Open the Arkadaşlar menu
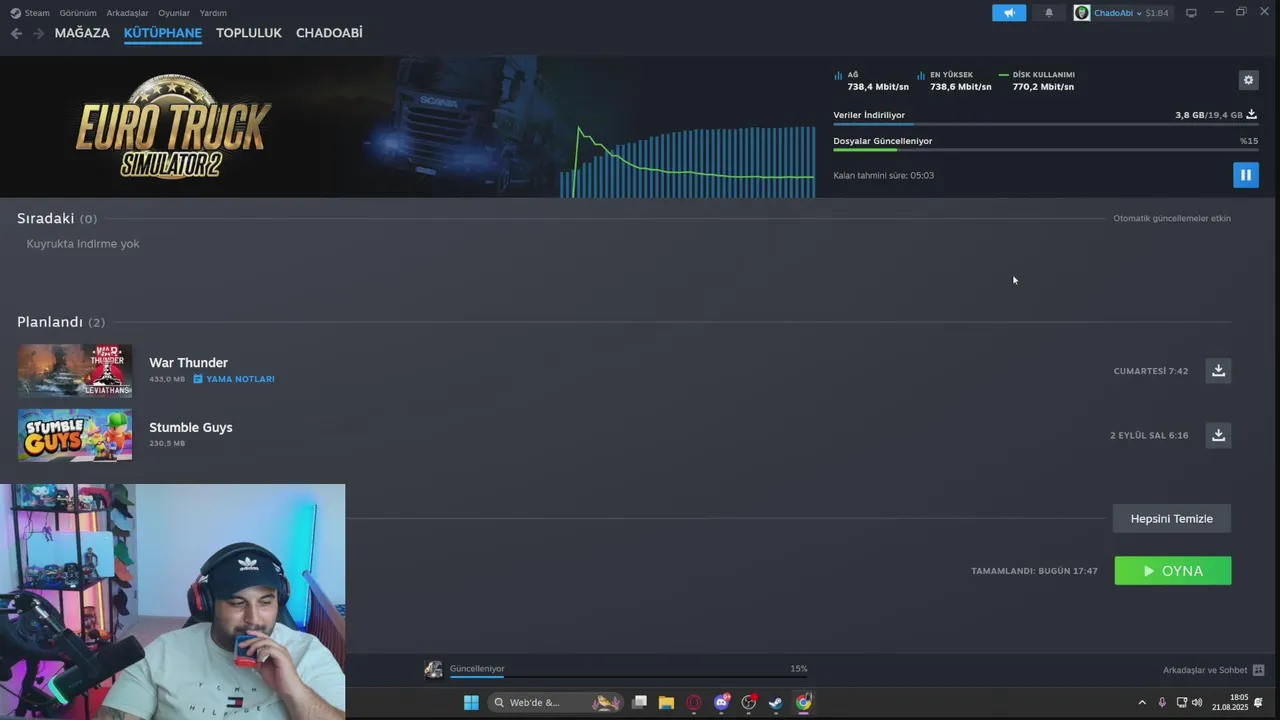This screenshot has width=1280, height=720. pyautogui.click(x=127, y=13)
